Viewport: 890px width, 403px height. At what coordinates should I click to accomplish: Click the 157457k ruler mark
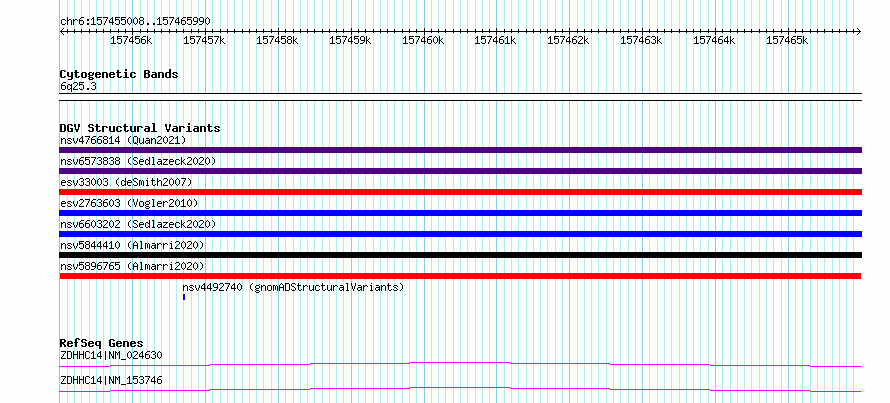point(204,40)
